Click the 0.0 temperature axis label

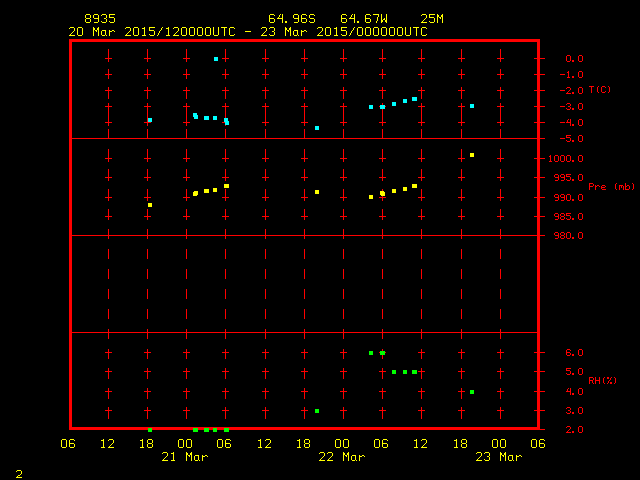574,58
